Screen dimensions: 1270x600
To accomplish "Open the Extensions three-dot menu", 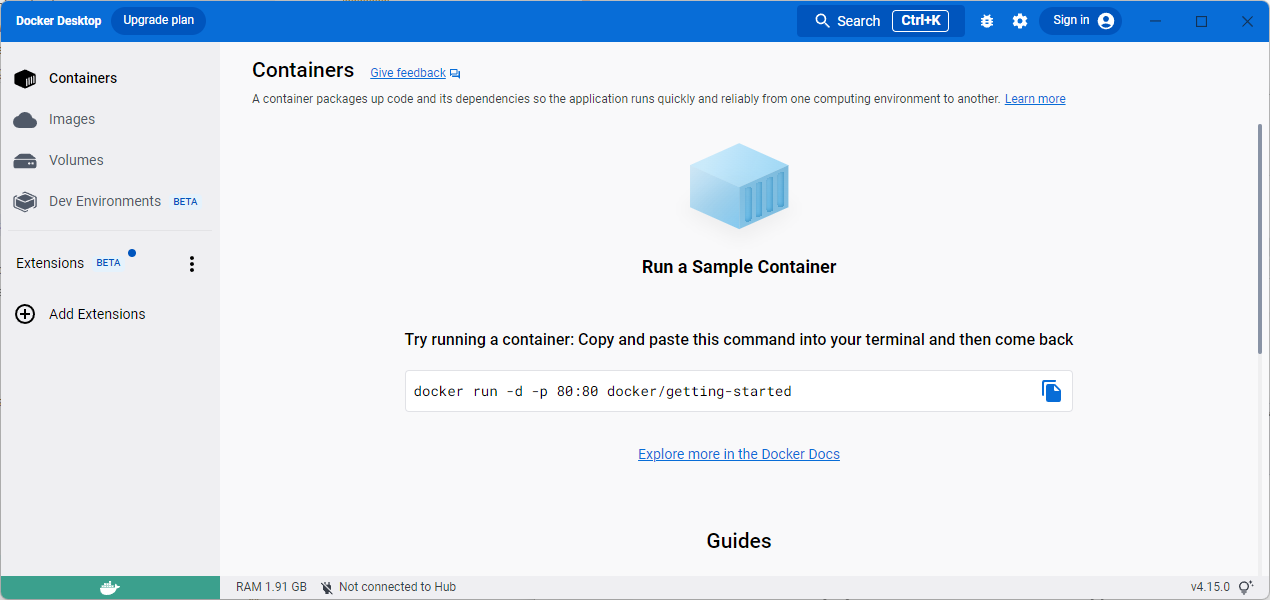I will pos(192,264).
